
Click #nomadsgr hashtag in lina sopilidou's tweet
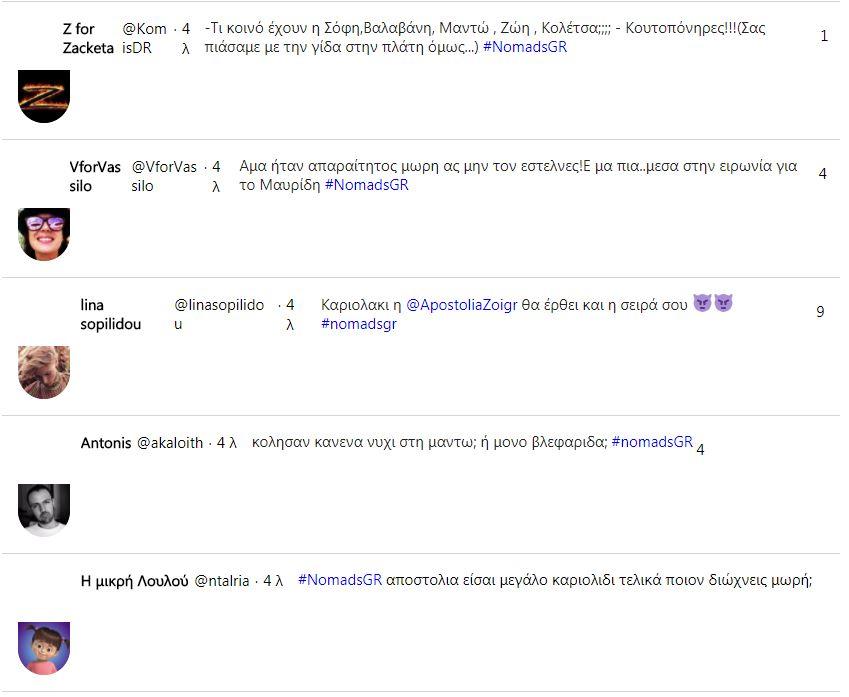(x=358, y=324)
